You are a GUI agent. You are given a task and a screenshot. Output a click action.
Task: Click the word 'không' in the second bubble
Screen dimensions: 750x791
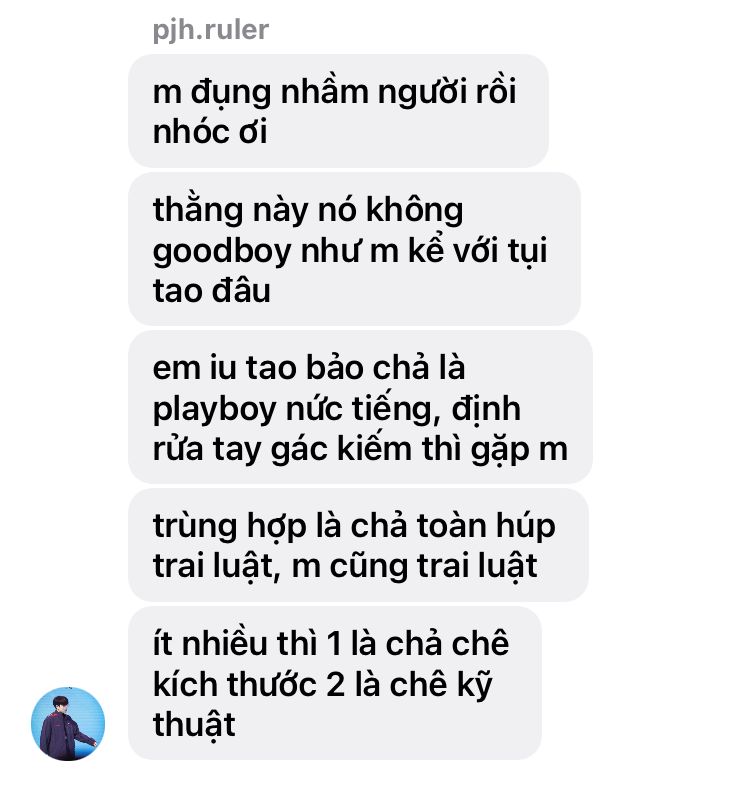click(414, 211)
